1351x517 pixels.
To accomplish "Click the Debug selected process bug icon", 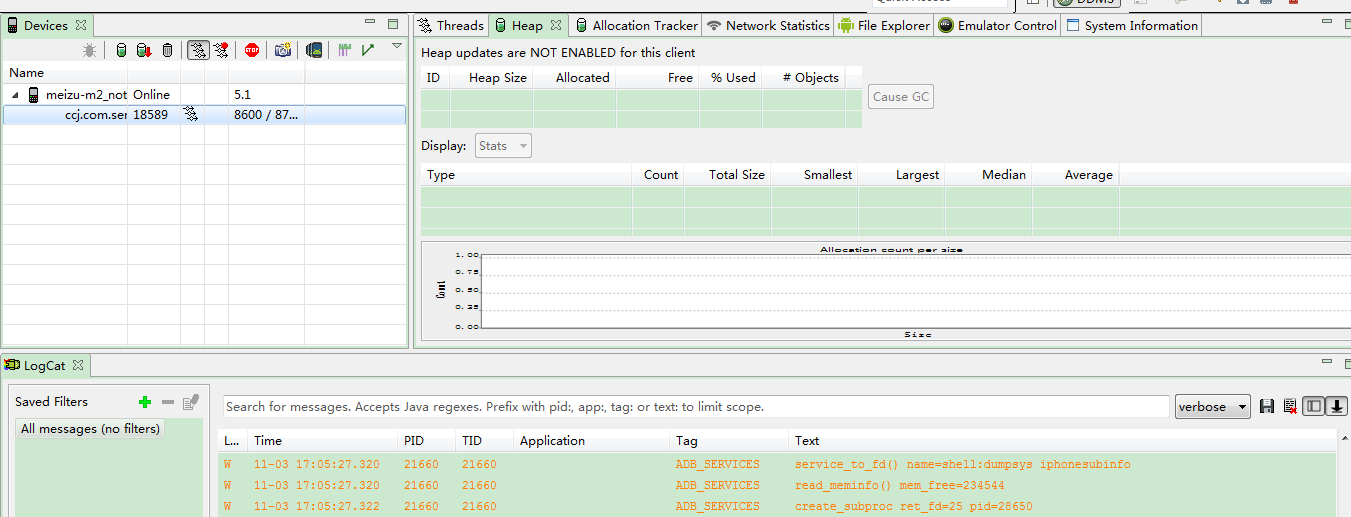I will [x=90, y=50].
